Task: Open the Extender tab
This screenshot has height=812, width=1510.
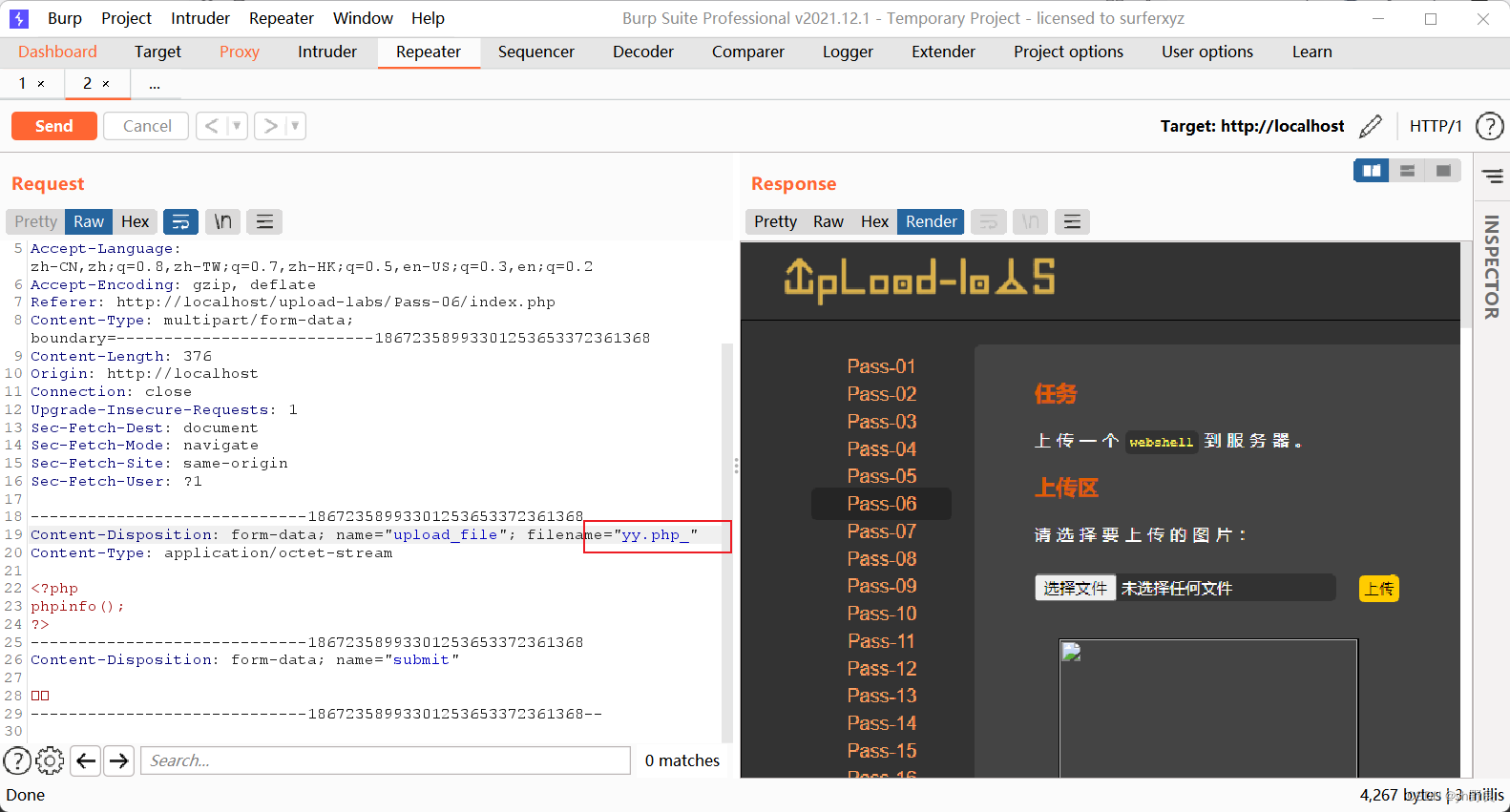Action: 943,52
